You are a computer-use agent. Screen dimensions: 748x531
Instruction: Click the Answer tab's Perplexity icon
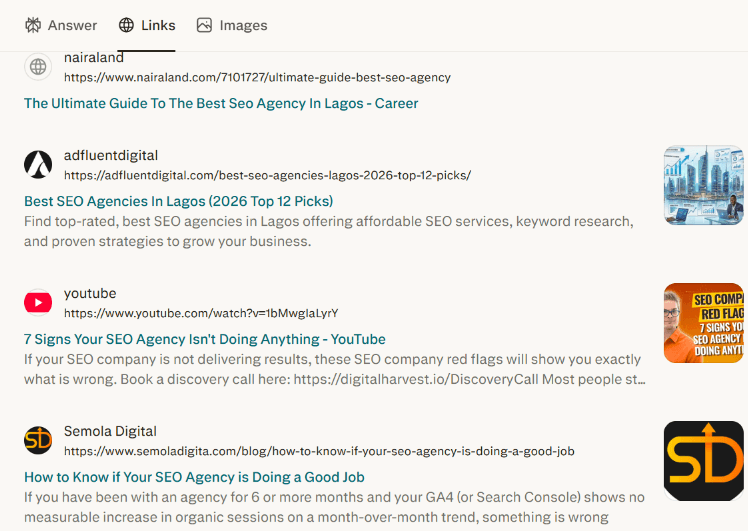[33, 25]
